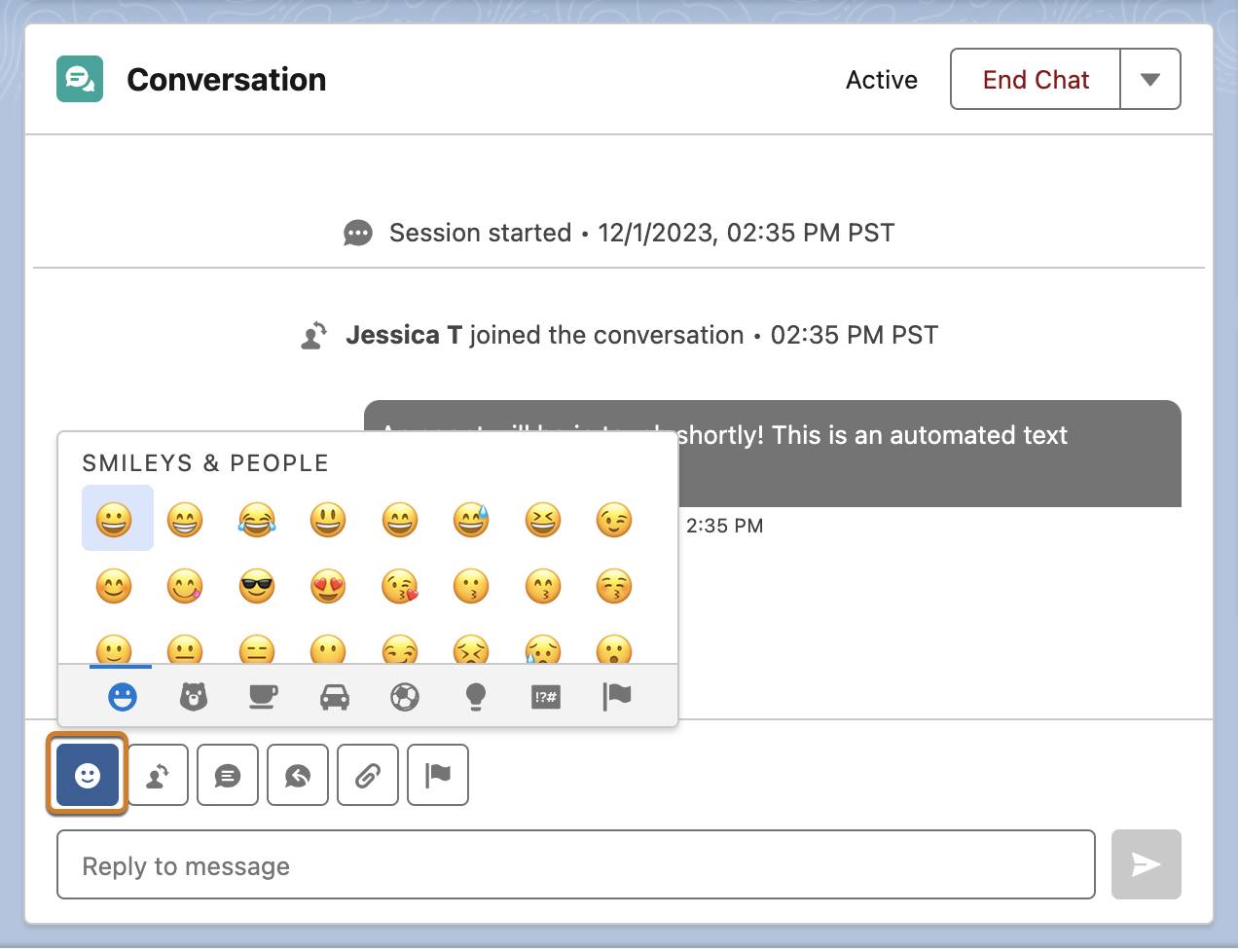This screenshot has height=952, width=1238.
Task: Click the Reply to message input field
Action: (x=576, y=864)
